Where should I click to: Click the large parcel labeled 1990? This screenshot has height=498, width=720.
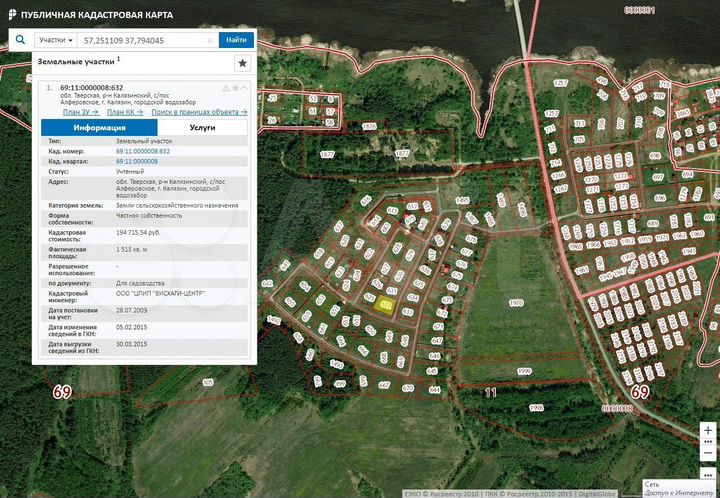tap(517, 303)
